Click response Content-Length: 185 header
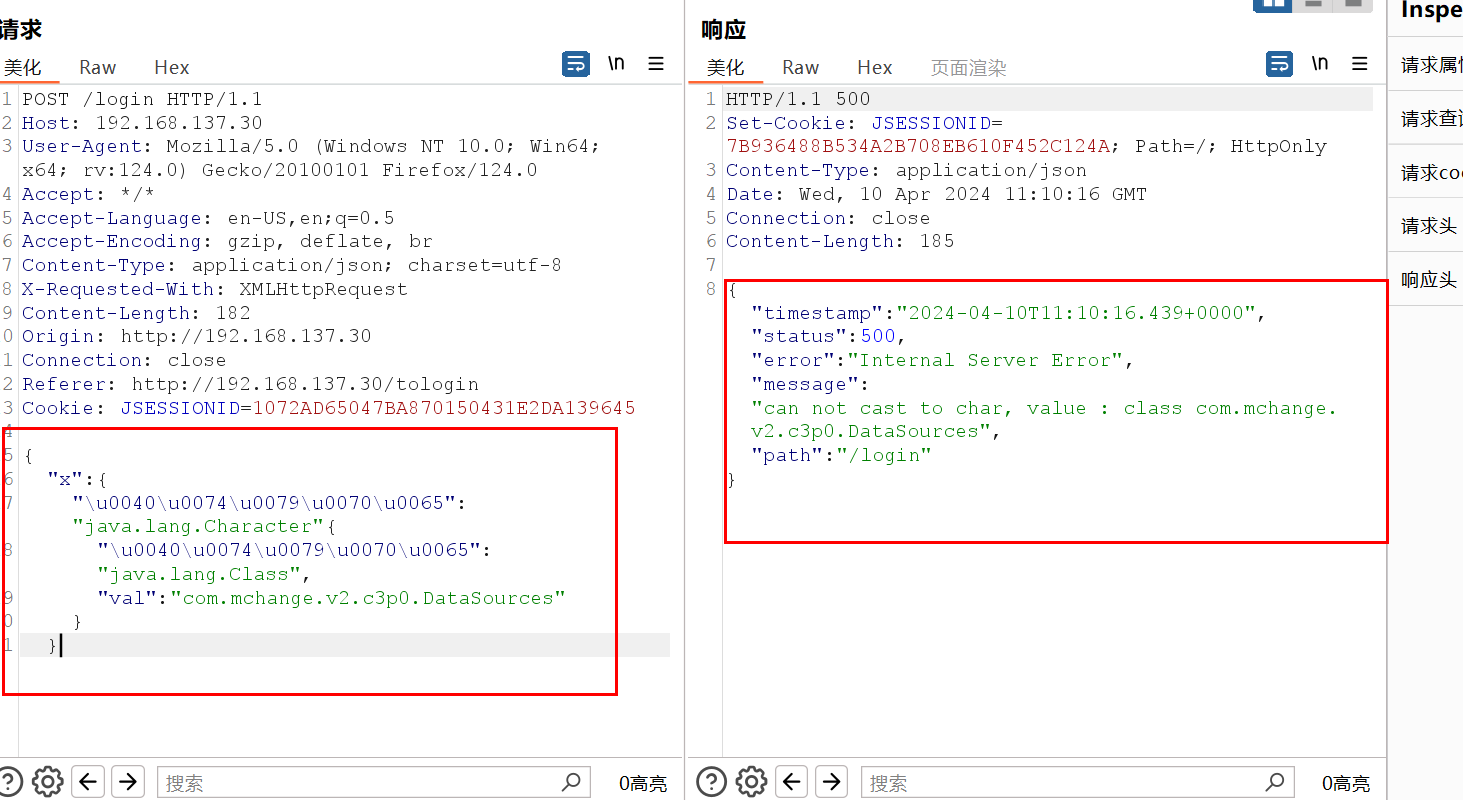This screenshot has width=1463, height=800. [840, 241]
